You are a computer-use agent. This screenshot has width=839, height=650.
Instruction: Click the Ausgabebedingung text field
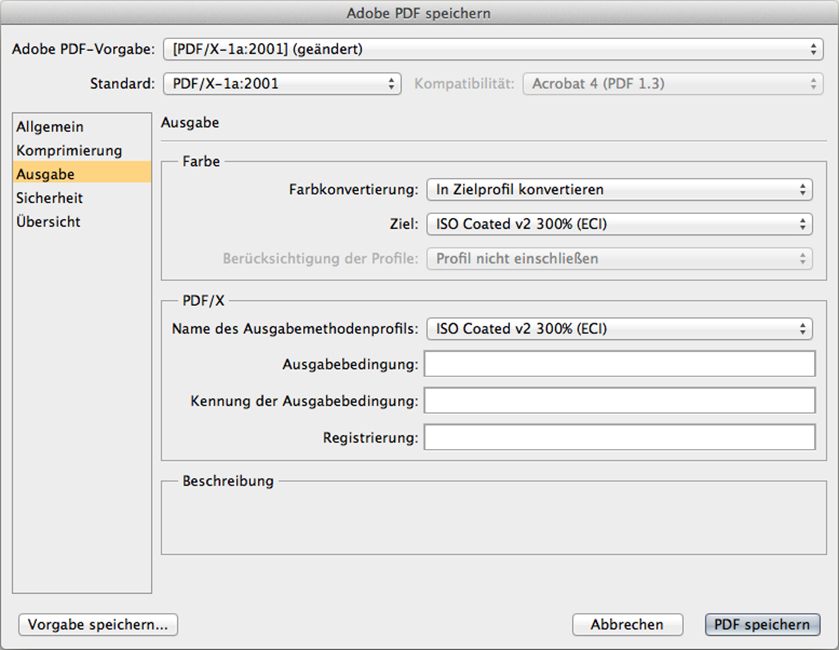[x=620, y=364]
